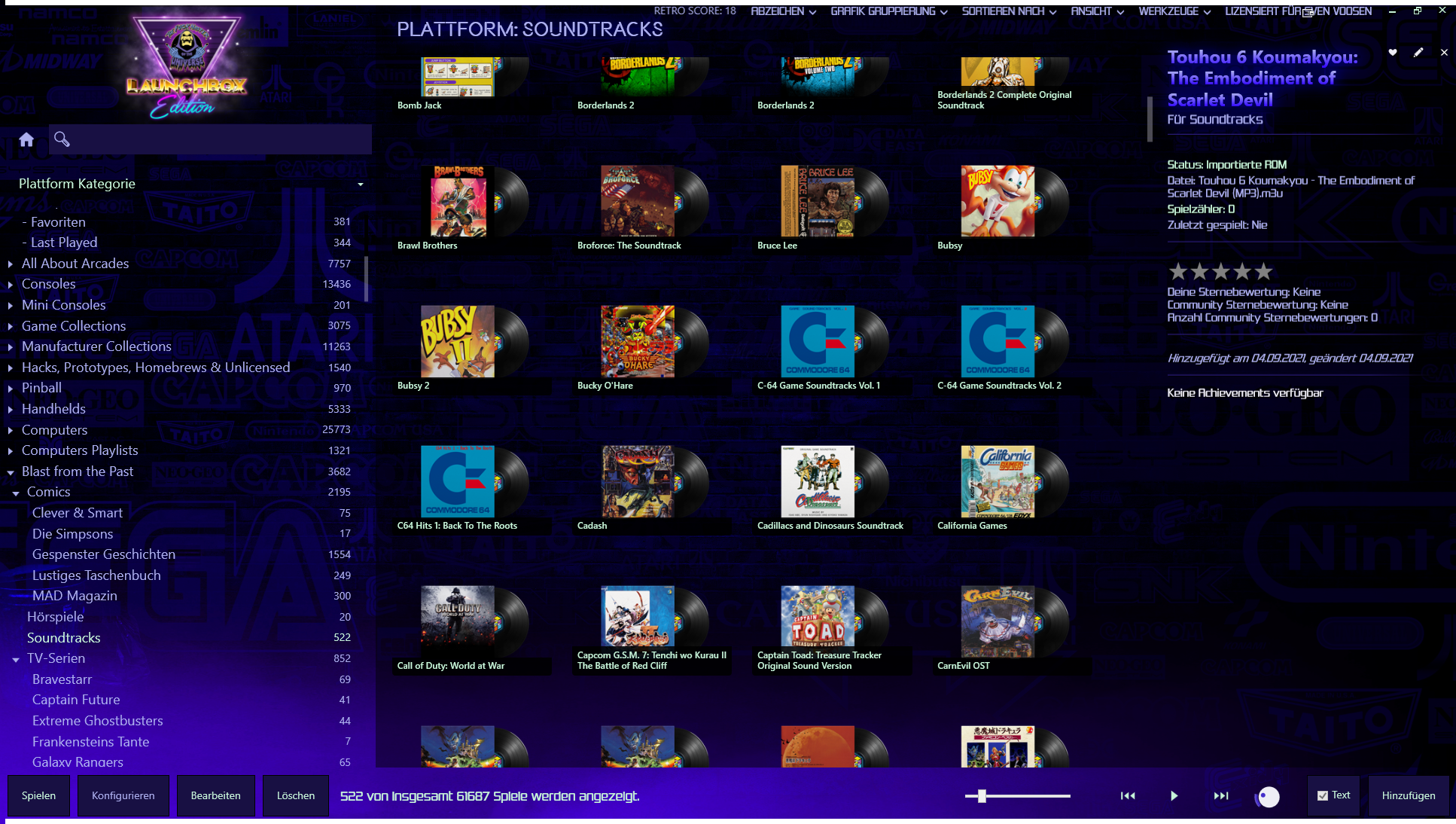Select the Brawl Brothers soundtrack cover
Screen dimensions: 1456x824
tap(457, 201)
